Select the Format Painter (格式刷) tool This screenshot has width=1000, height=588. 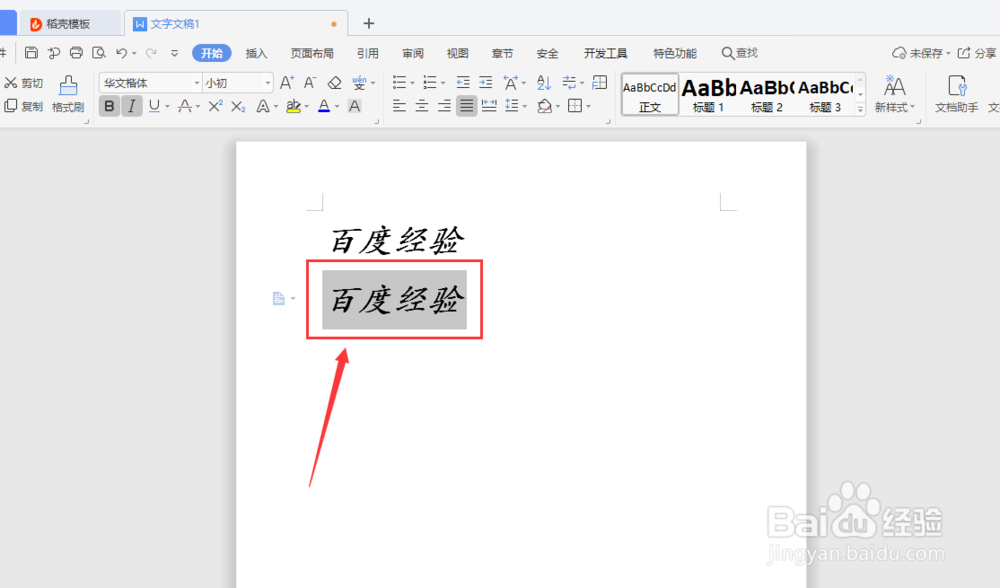tap(68, 94)
